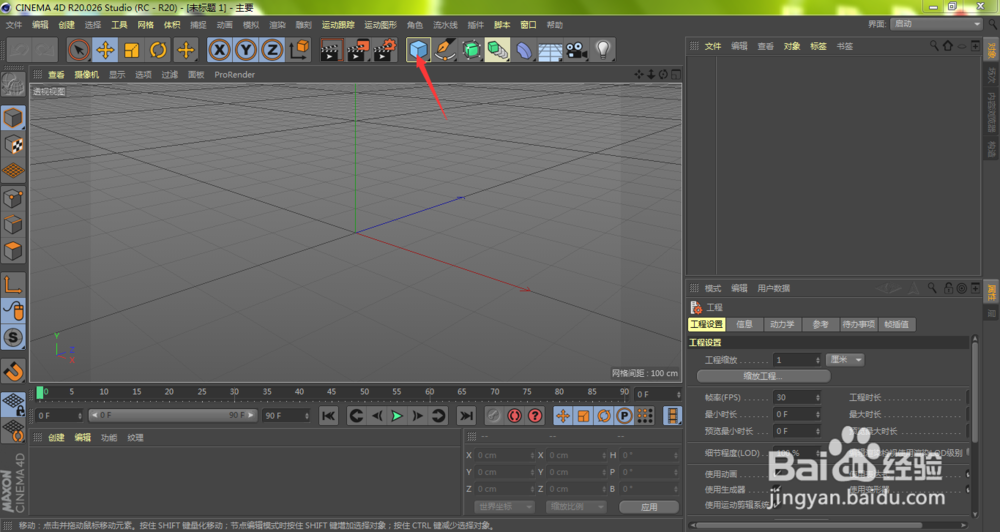The height and width of the screenshot is (532, 1000).
Task: Open the viewport 摄像机 menu
Action: click(86, 75)
